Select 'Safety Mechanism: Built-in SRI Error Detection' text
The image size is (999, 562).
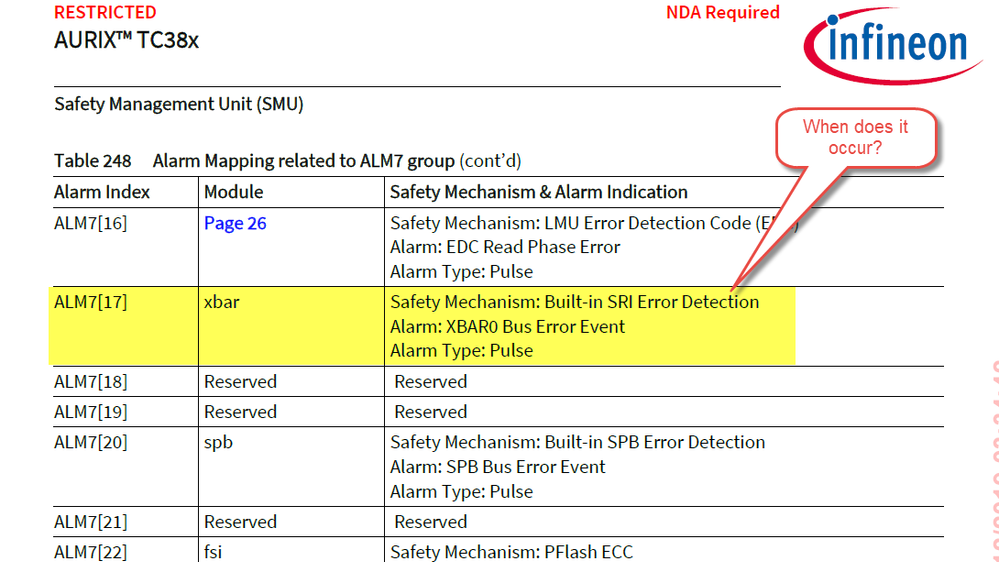(574, 302)
